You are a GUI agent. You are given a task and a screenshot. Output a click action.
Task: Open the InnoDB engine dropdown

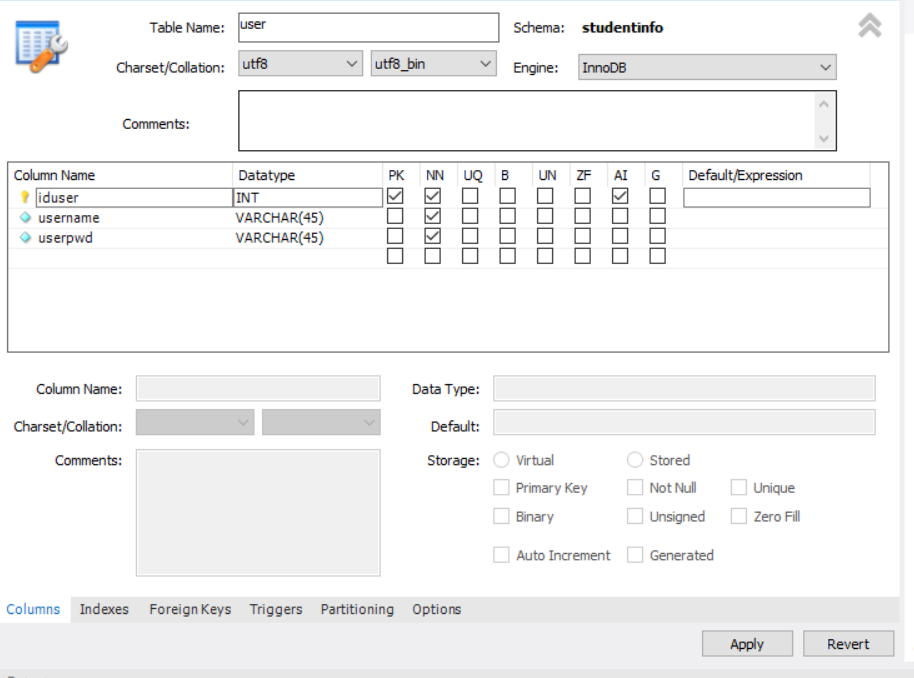[x=707, y=67]
